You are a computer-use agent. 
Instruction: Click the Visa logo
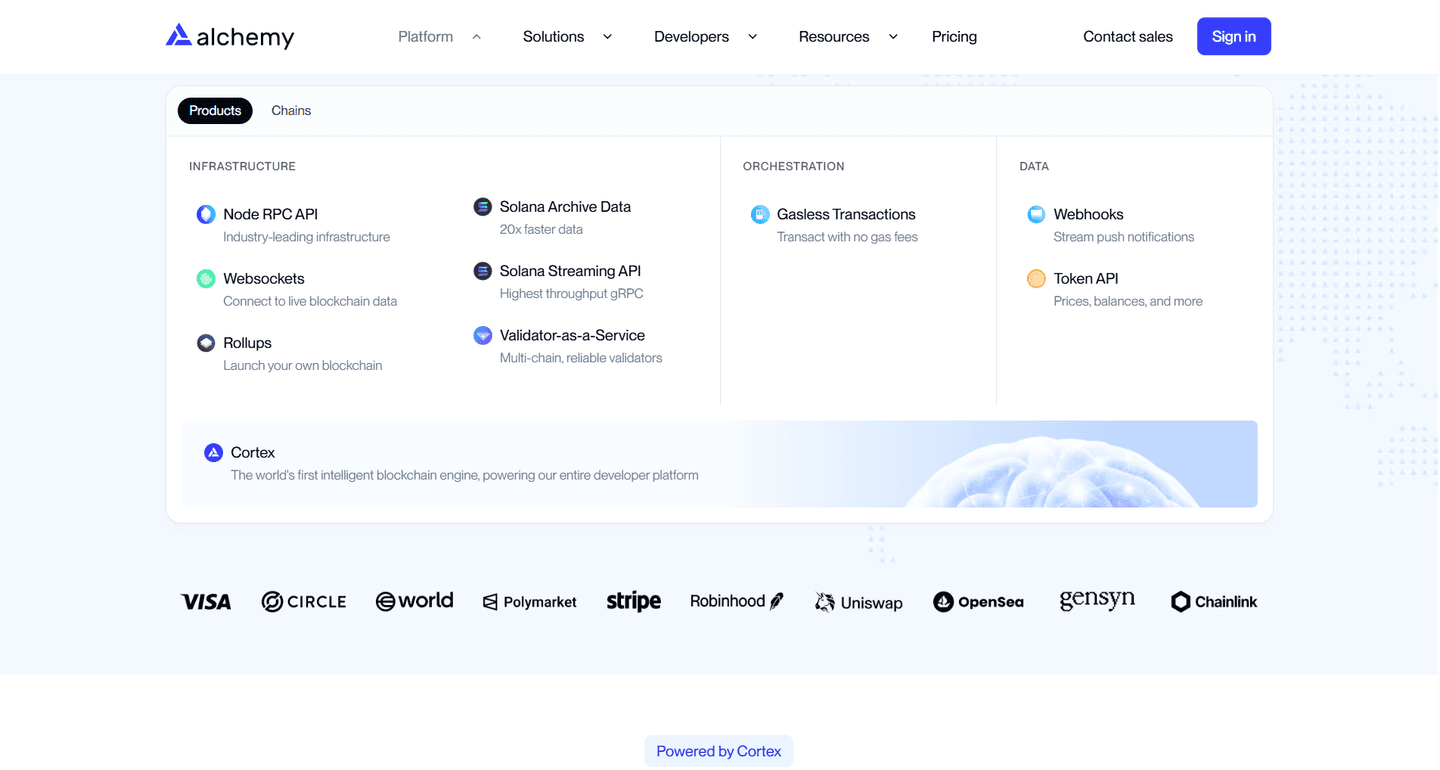[206, 602]
